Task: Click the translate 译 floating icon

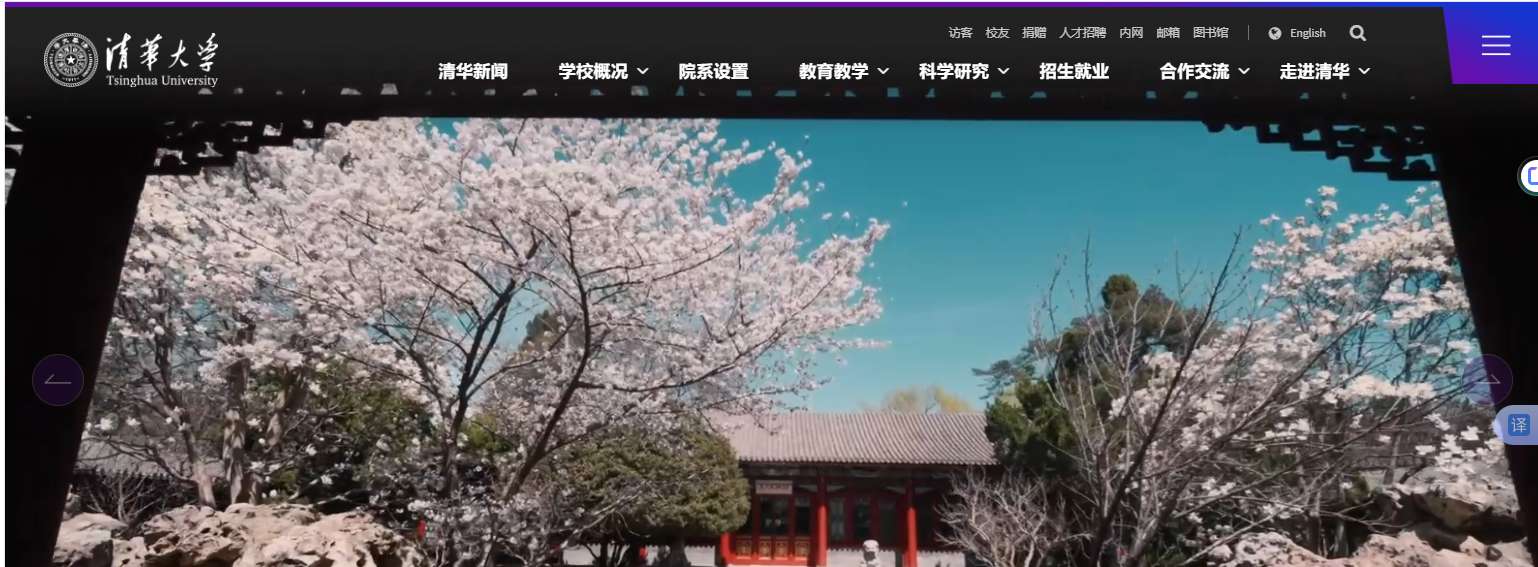Action: coord(1519,425)
